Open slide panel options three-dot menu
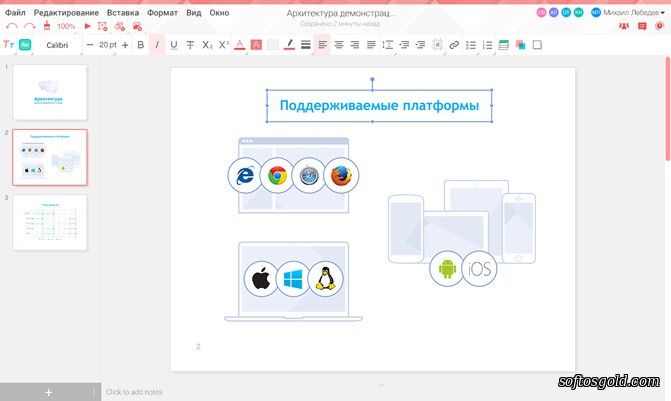671x401 pixels. 94,392
